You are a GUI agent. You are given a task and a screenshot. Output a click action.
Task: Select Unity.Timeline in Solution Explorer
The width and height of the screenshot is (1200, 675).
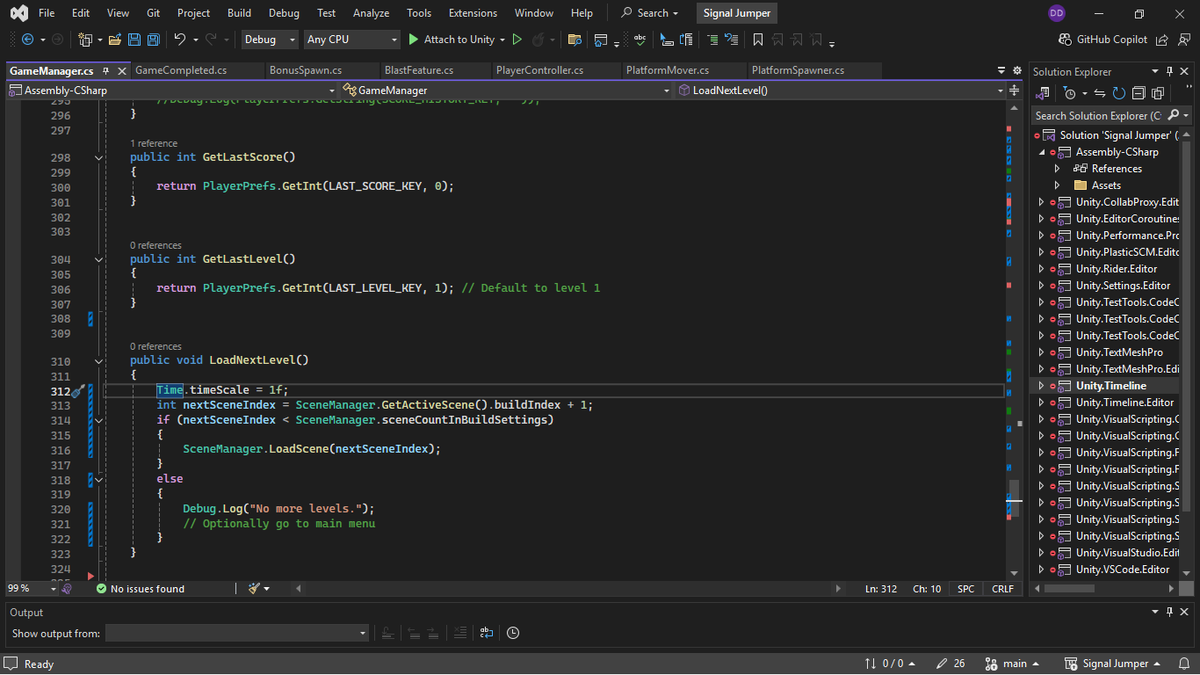tap(1111, 385)
